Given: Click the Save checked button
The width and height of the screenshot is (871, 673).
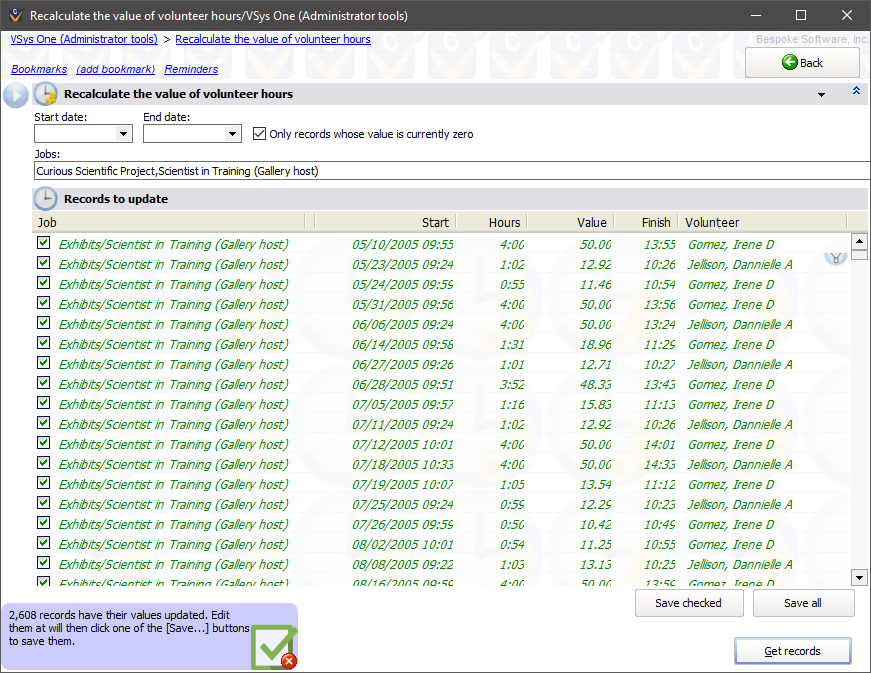Looking at the screenshot, I should [690, 603].
